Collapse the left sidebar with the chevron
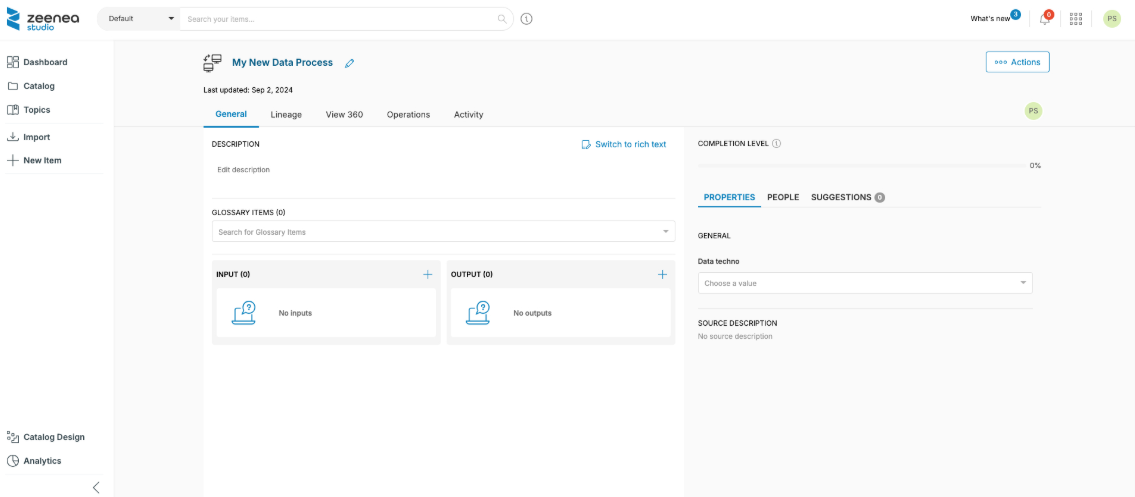Viewport: 1135px width, 497px height. click(96, 487)
